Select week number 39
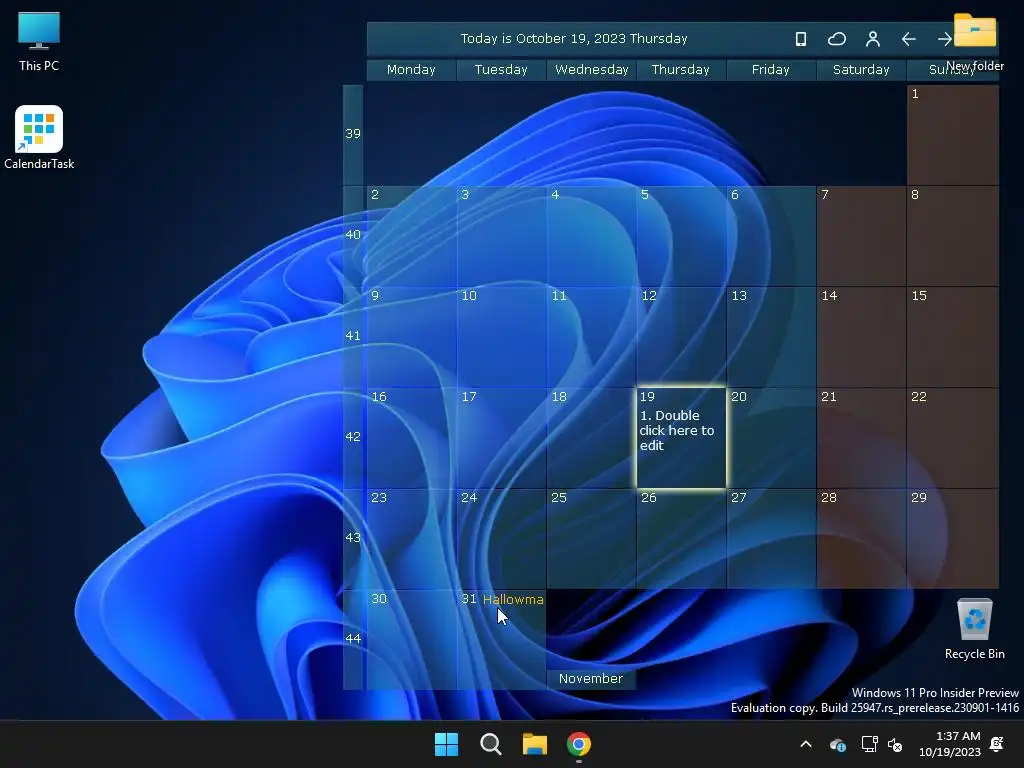This screenshot has width=1024, height=768. click(x=353, y=134)
